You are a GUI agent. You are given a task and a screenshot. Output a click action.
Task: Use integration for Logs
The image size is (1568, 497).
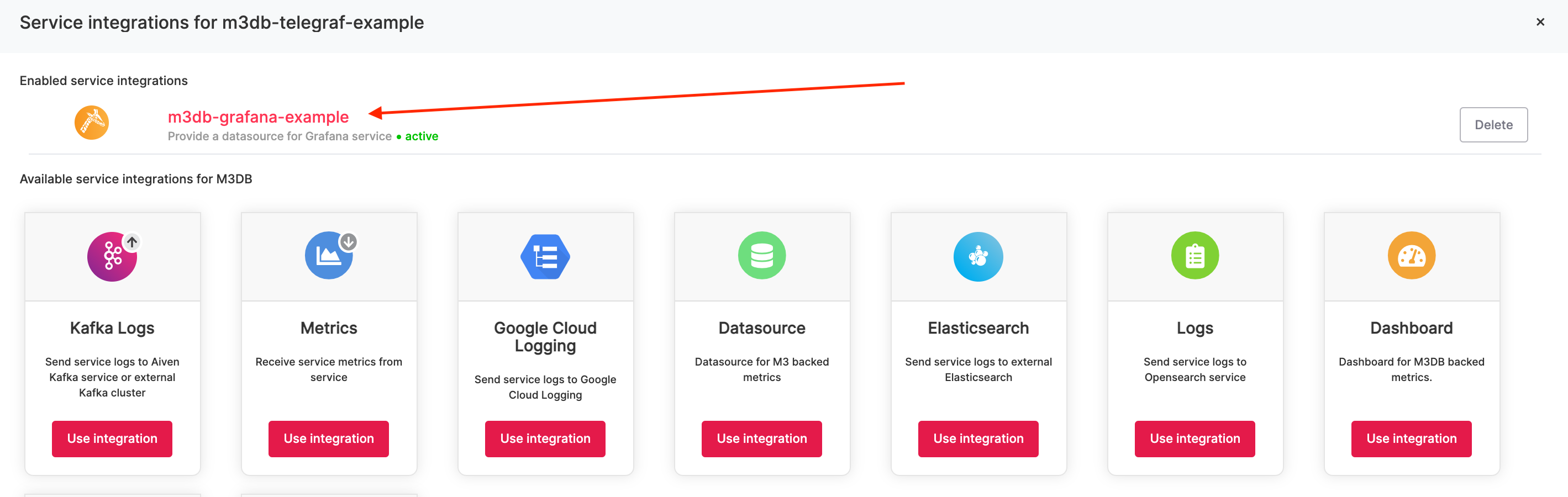pyautogui.click(x=1195, y=438)
